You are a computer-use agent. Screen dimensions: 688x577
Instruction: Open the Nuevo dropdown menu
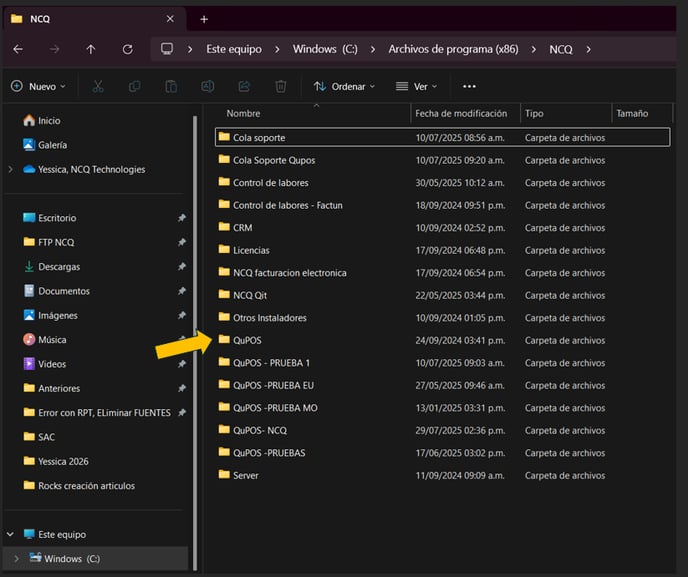click(x=39, y=86)
